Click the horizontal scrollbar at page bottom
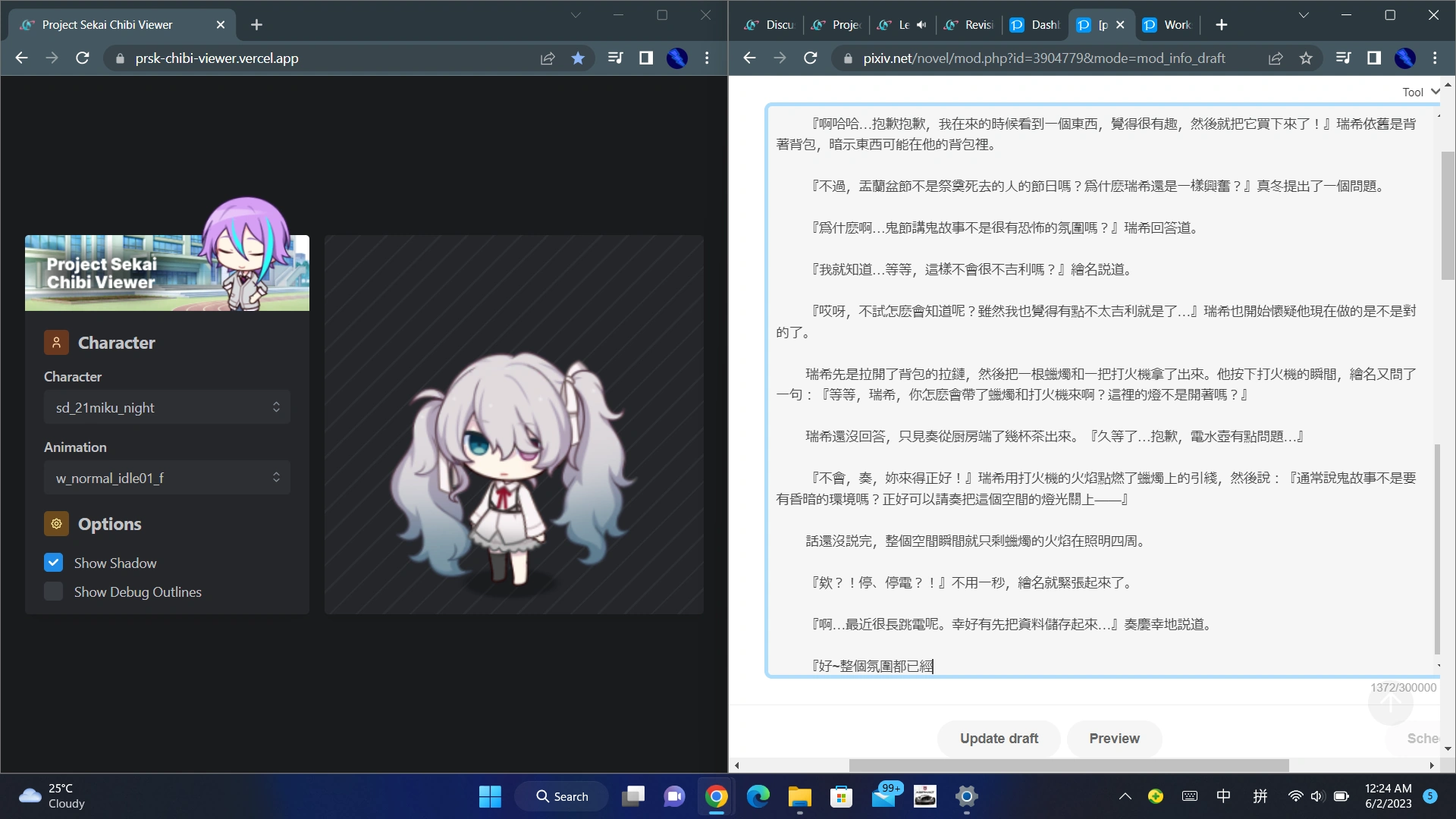Screen dimensions: 1456x819 click(x=1069, y=765)
